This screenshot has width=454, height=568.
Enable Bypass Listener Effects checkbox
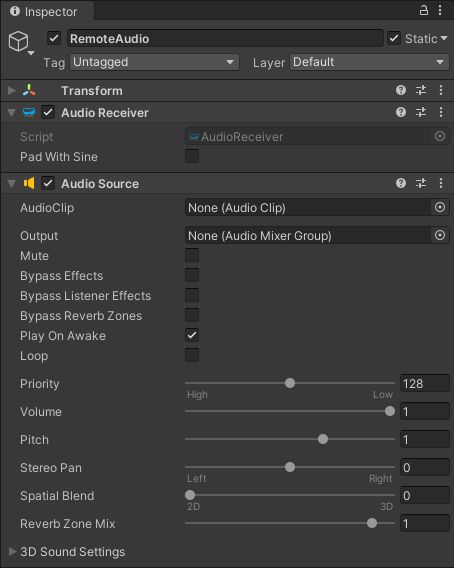(x=192, y=295)
